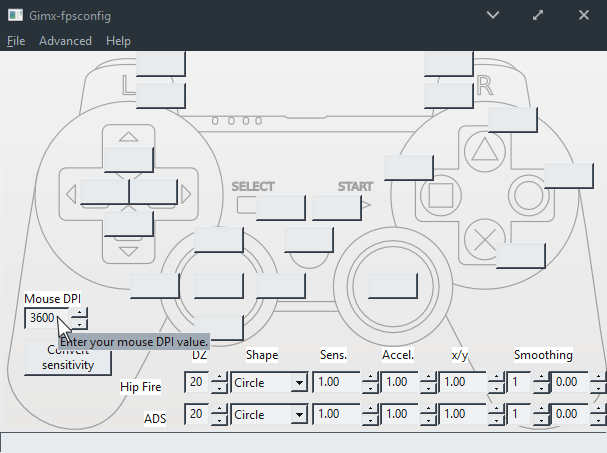The width and height of the screenshot is (607, 453).
Task: Decrease ADS sensitivity
Action: 370,420
